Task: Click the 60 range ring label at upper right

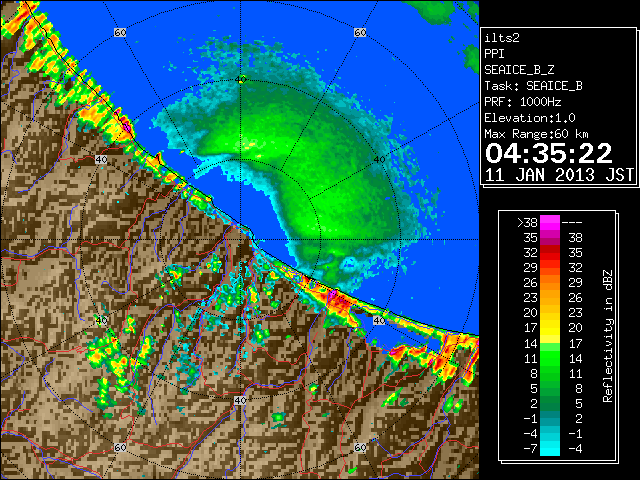Action: pos(360,32)
